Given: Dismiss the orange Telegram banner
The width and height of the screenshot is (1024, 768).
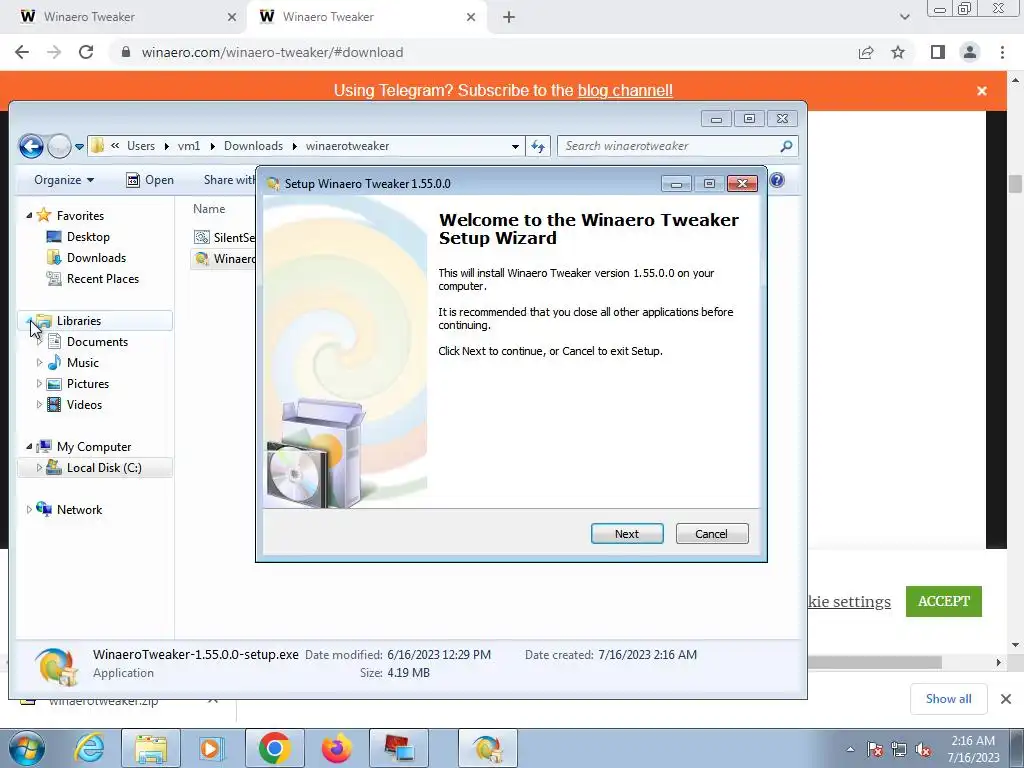Looking at the screenshot, I should point(982,91).
